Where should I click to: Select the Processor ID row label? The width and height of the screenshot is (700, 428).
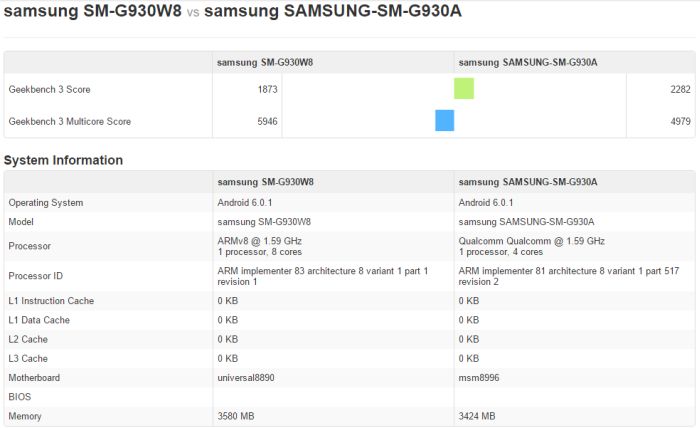(36, 276)
